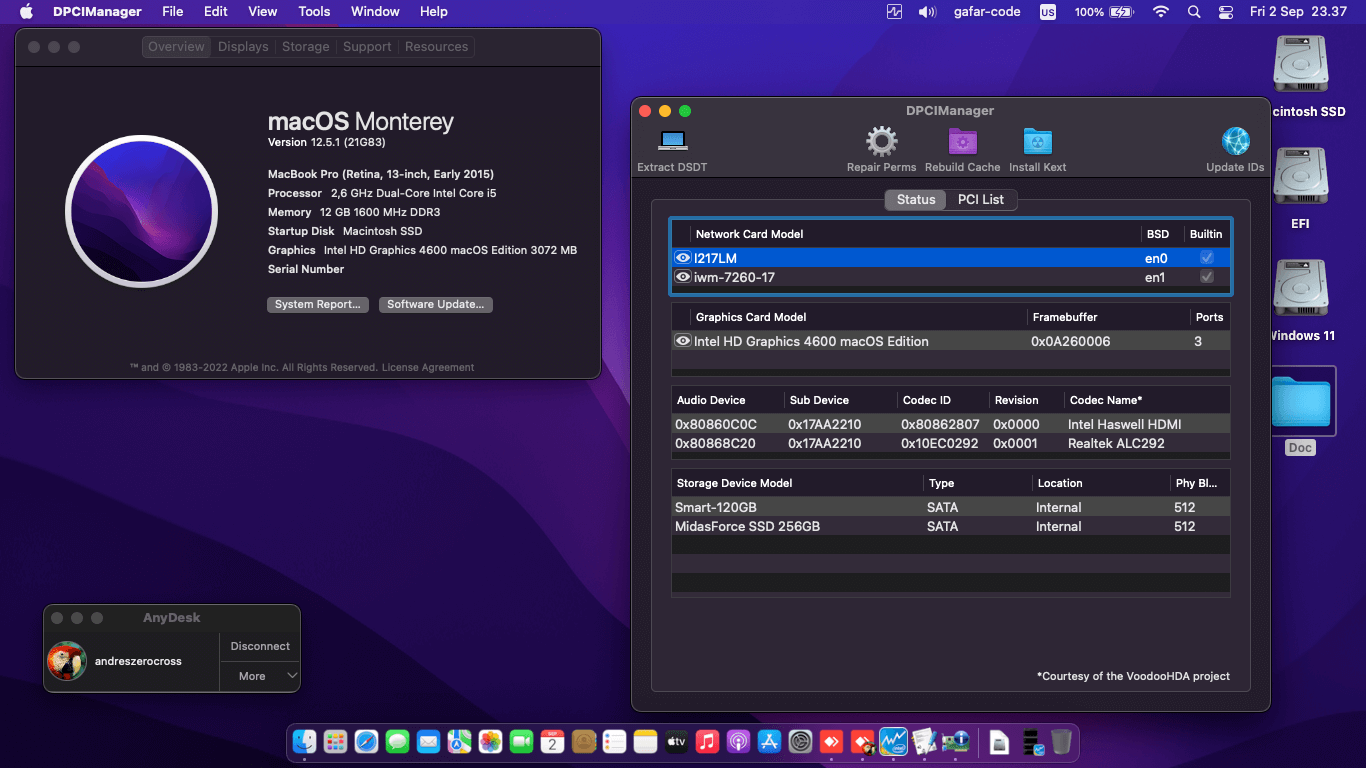Run Repair Perms from DPCIManager toolbar
This screenshot has width=1366, height=768.
(x=881, y=141)
